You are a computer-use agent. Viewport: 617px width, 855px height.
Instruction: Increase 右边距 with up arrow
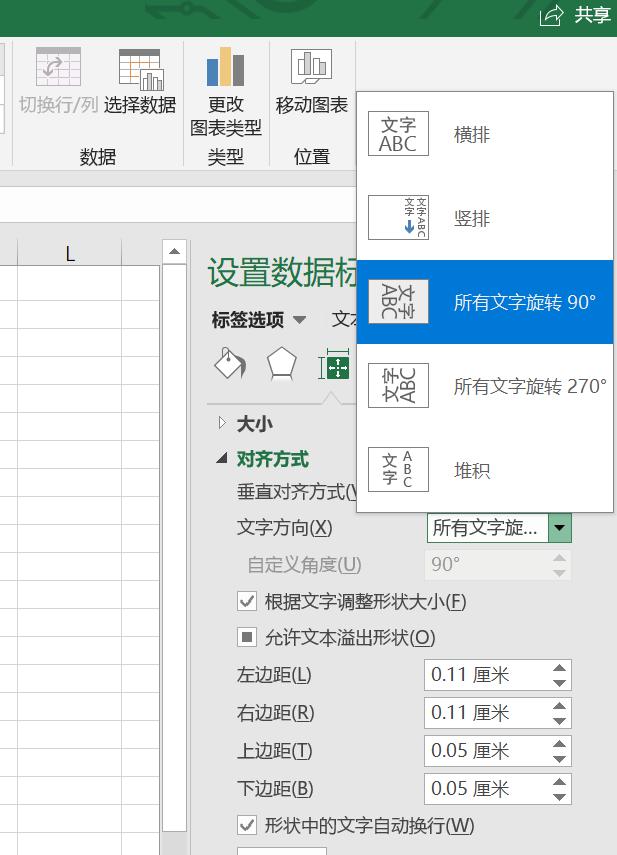pyautogui.click(x=559, y=706)
